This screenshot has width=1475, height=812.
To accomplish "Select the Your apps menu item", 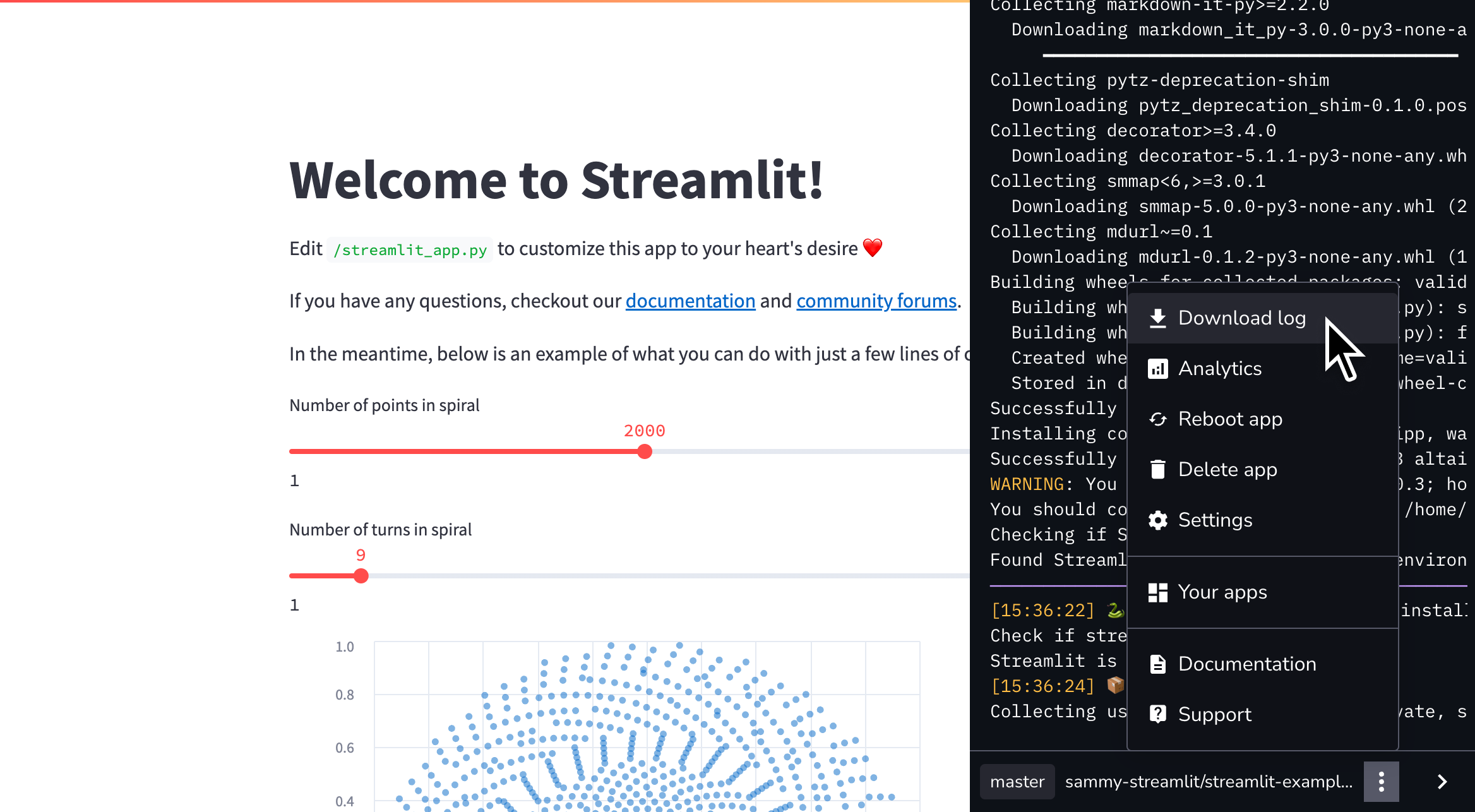I will 1222,592.
